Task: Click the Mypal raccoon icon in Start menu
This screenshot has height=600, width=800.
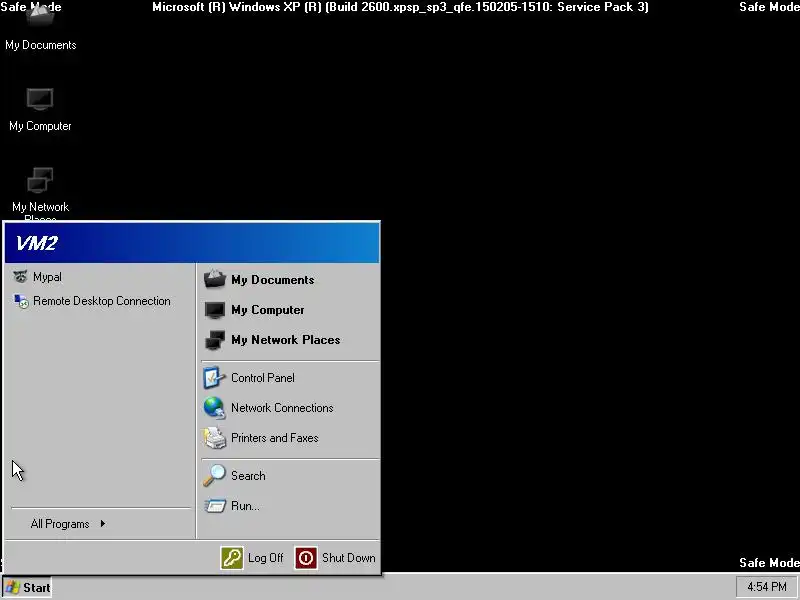Action: click(20, 277)
